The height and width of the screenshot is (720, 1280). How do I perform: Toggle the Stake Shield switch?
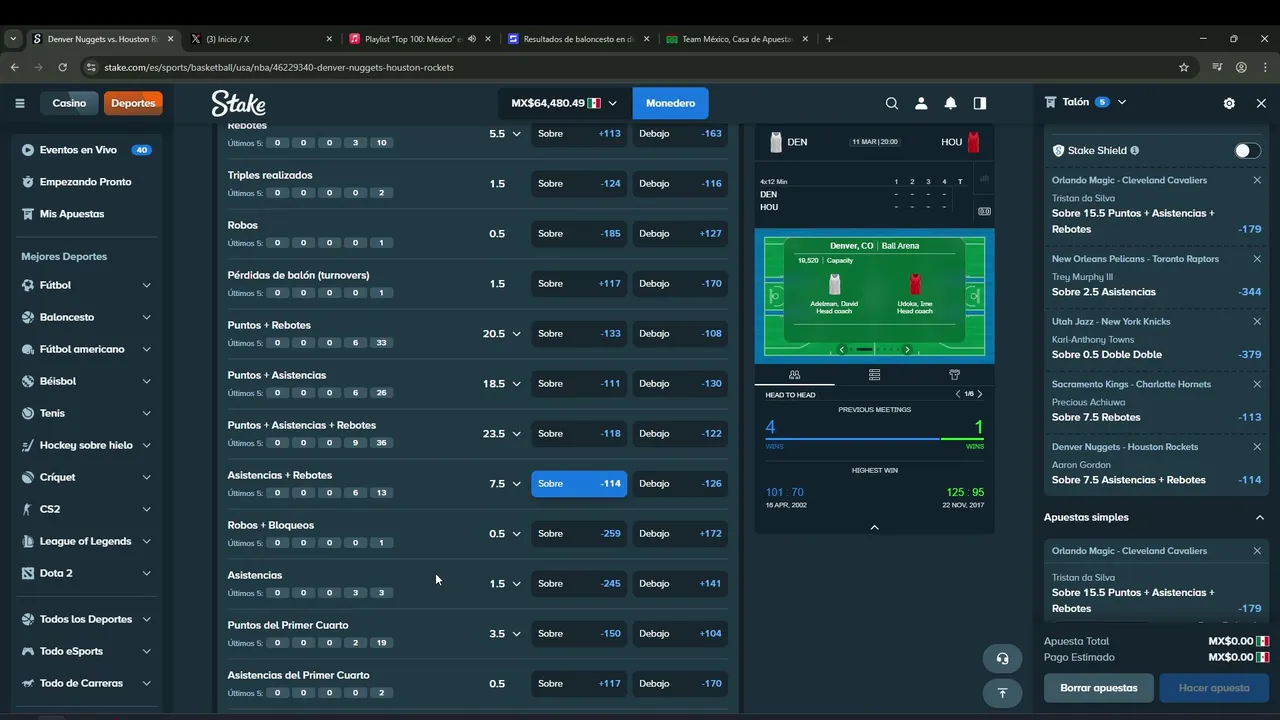coord(1247,150)
